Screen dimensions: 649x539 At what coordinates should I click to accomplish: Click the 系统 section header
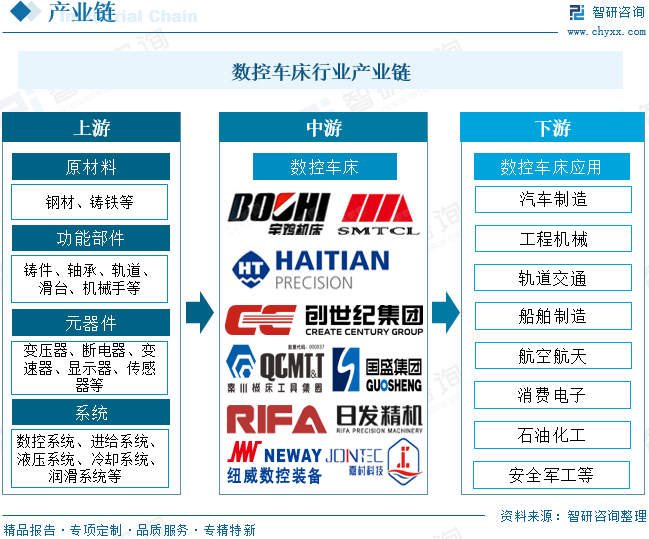(91, 412)
